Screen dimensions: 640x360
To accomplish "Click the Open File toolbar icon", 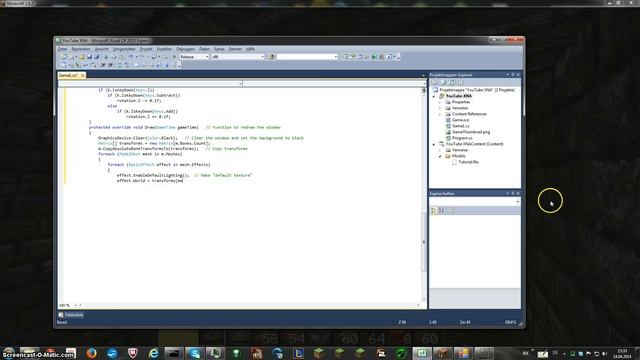I will [82, 57].
